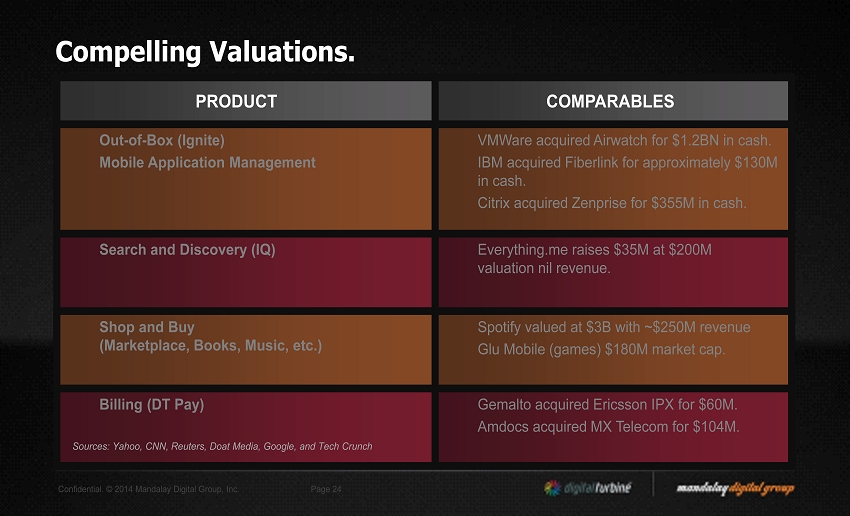The height and width of the screenshot is (516, 850).
Task: Click Out-of-Box (Ignite) product text
Action: pyautogui.click(x=161, y=140)
